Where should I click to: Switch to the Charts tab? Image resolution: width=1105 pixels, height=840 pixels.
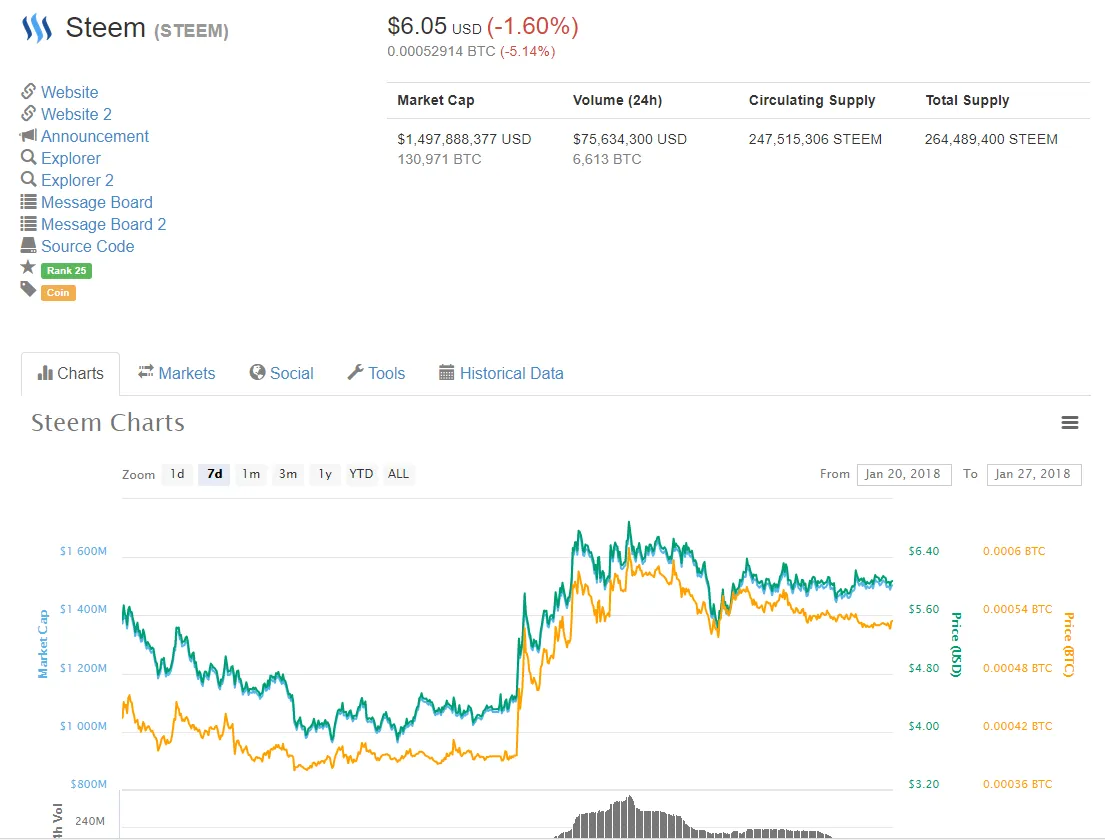tap(70, 373)
